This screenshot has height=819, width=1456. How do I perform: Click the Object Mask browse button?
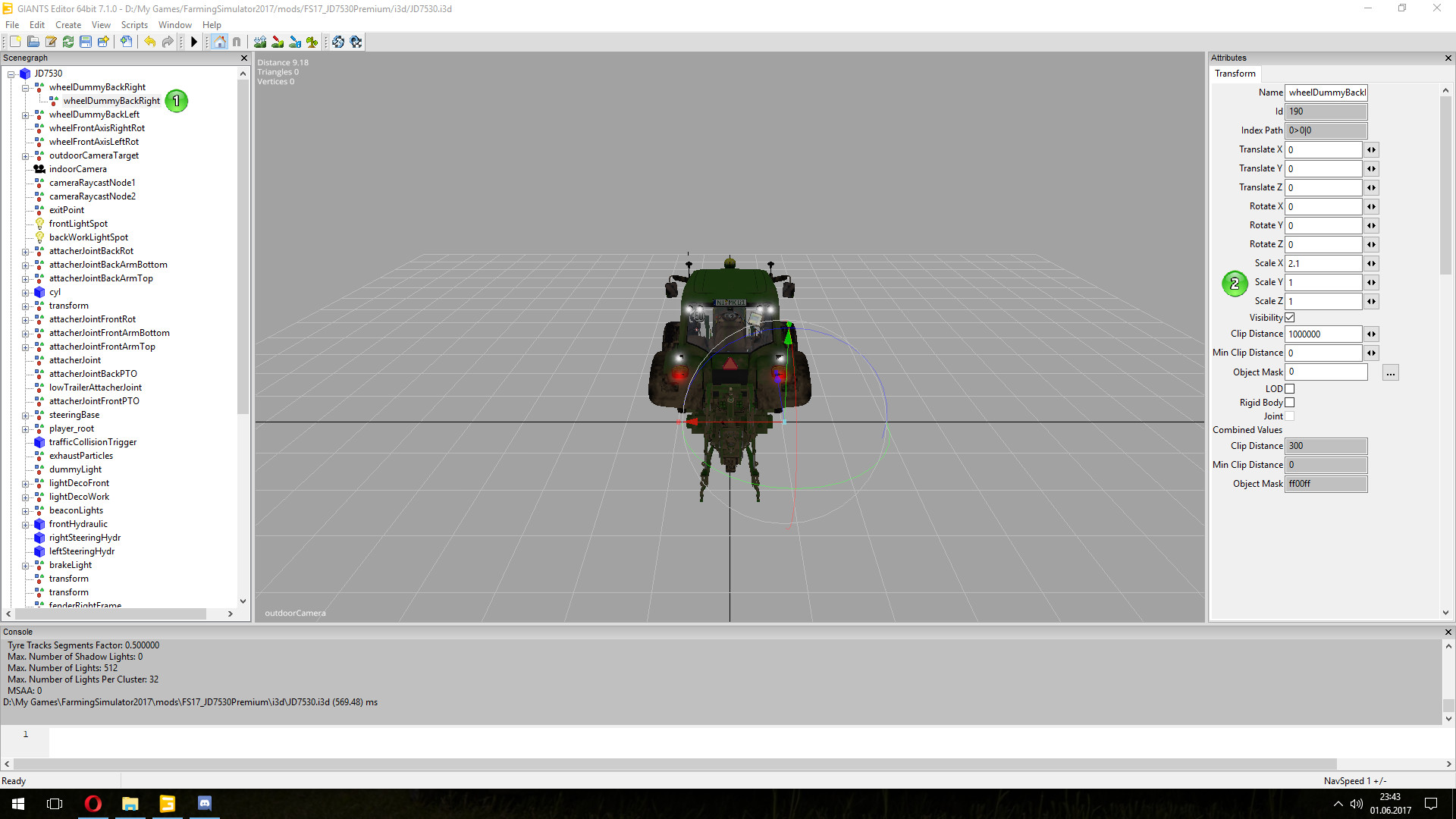click(x=1390, y=372)
